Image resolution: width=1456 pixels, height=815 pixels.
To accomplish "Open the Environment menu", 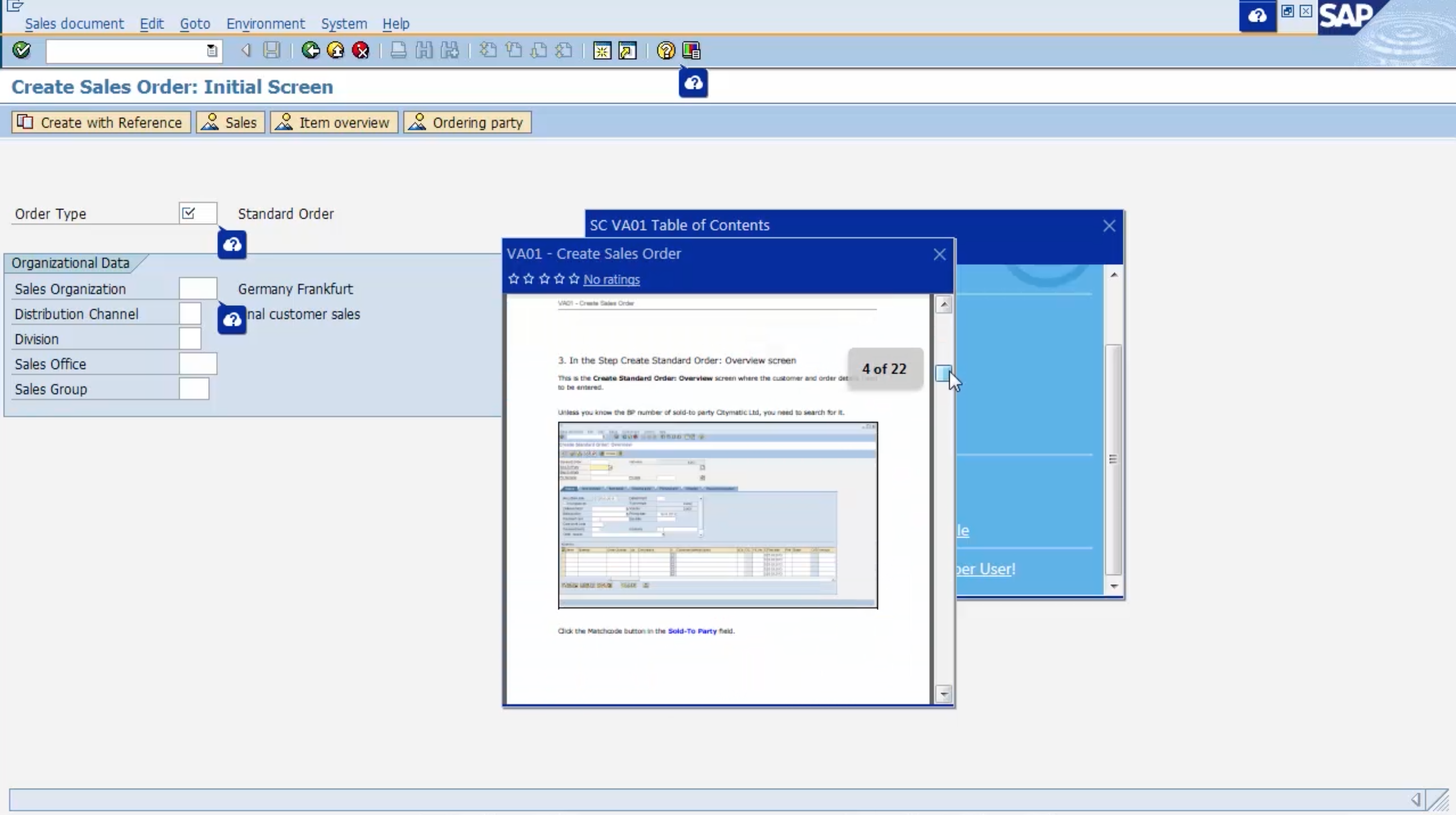I will [265, 24].
